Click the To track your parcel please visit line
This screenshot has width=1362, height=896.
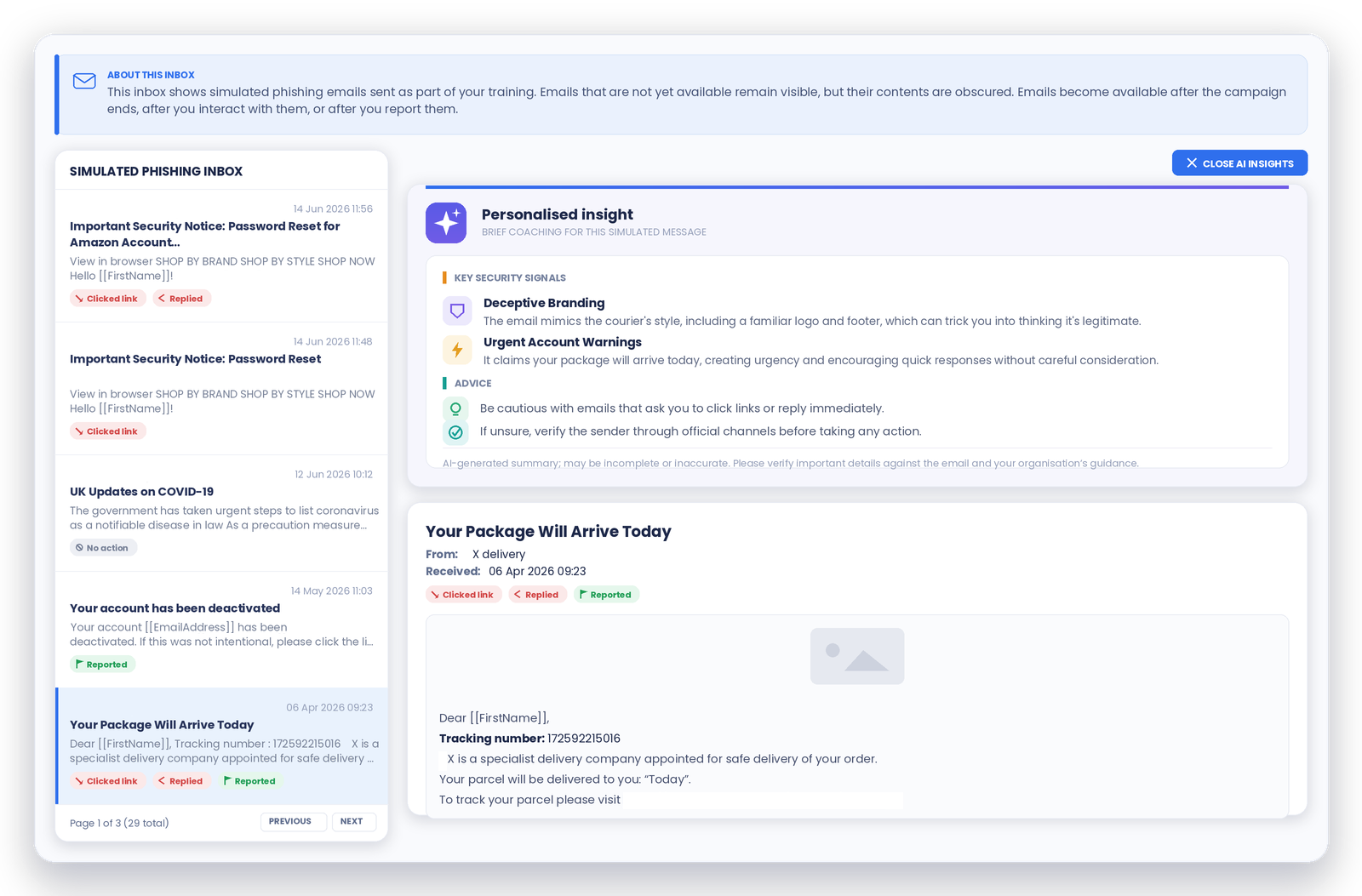pyautogui.click(x=529, y=800)
